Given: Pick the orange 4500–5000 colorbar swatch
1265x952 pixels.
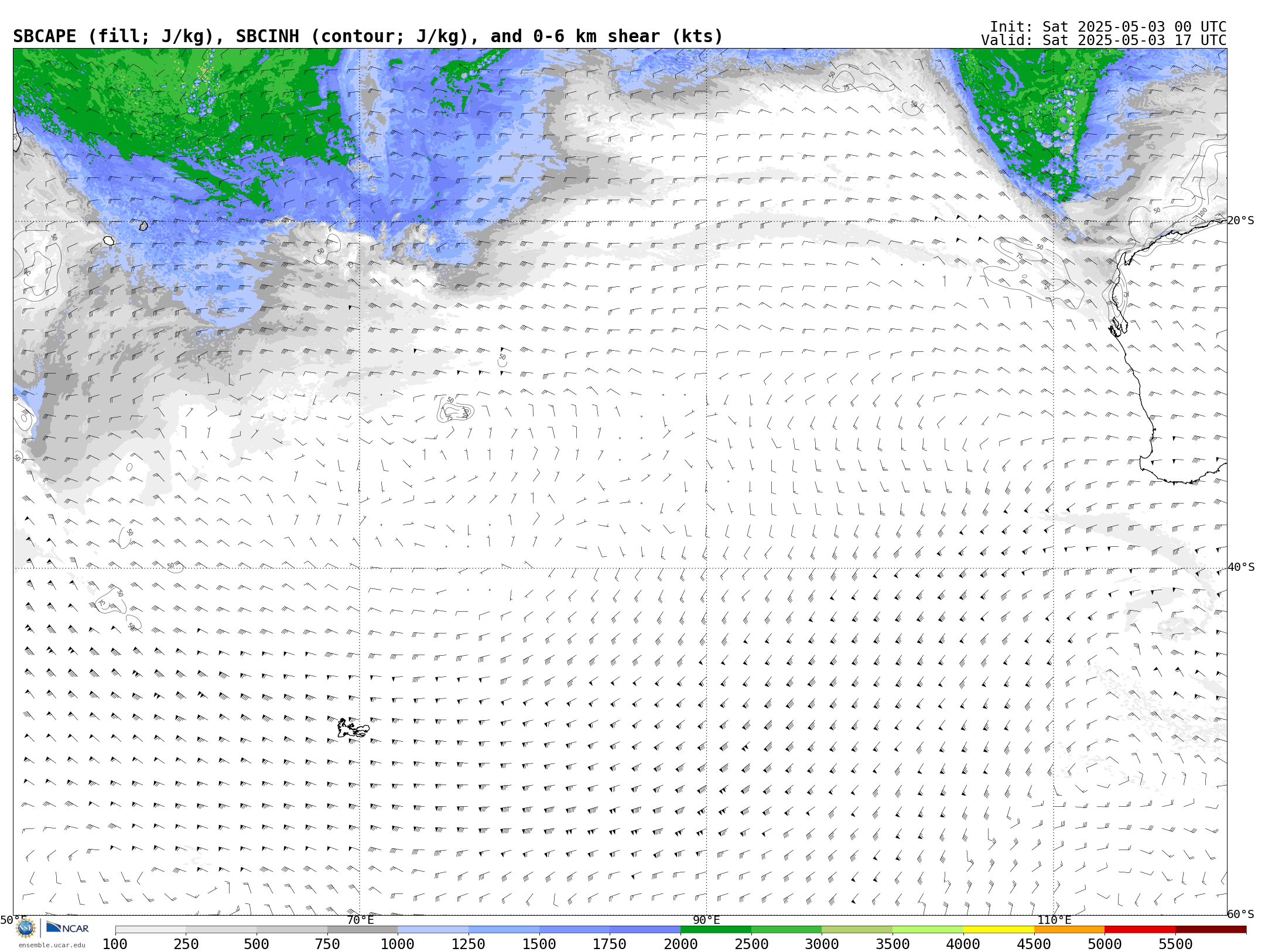Looking at the screenshot, I should [1069, 930].
